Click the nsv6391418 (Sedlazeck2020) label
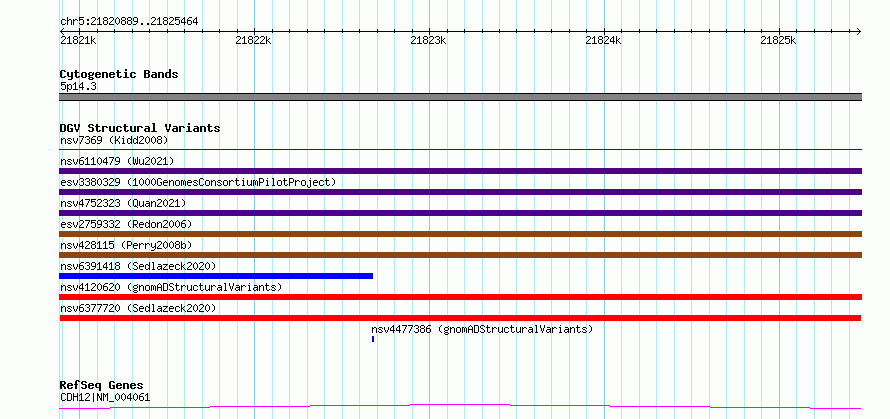890x419 pixels. [138, 266]
